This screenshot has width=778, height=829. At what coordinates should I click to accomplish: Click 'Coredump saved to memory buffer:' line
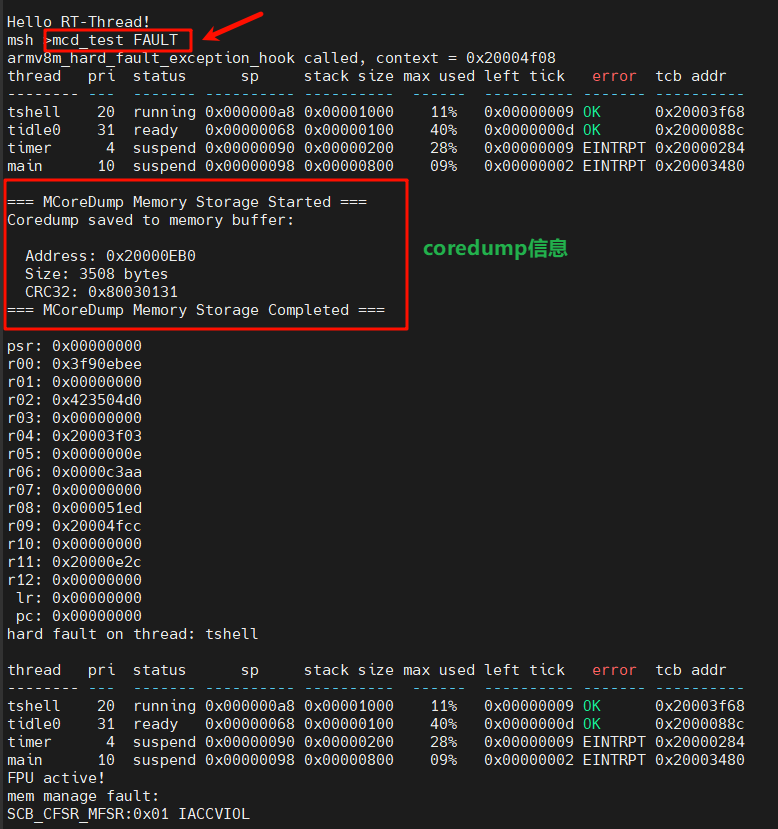pyautogui.click(x=151, y=220)
